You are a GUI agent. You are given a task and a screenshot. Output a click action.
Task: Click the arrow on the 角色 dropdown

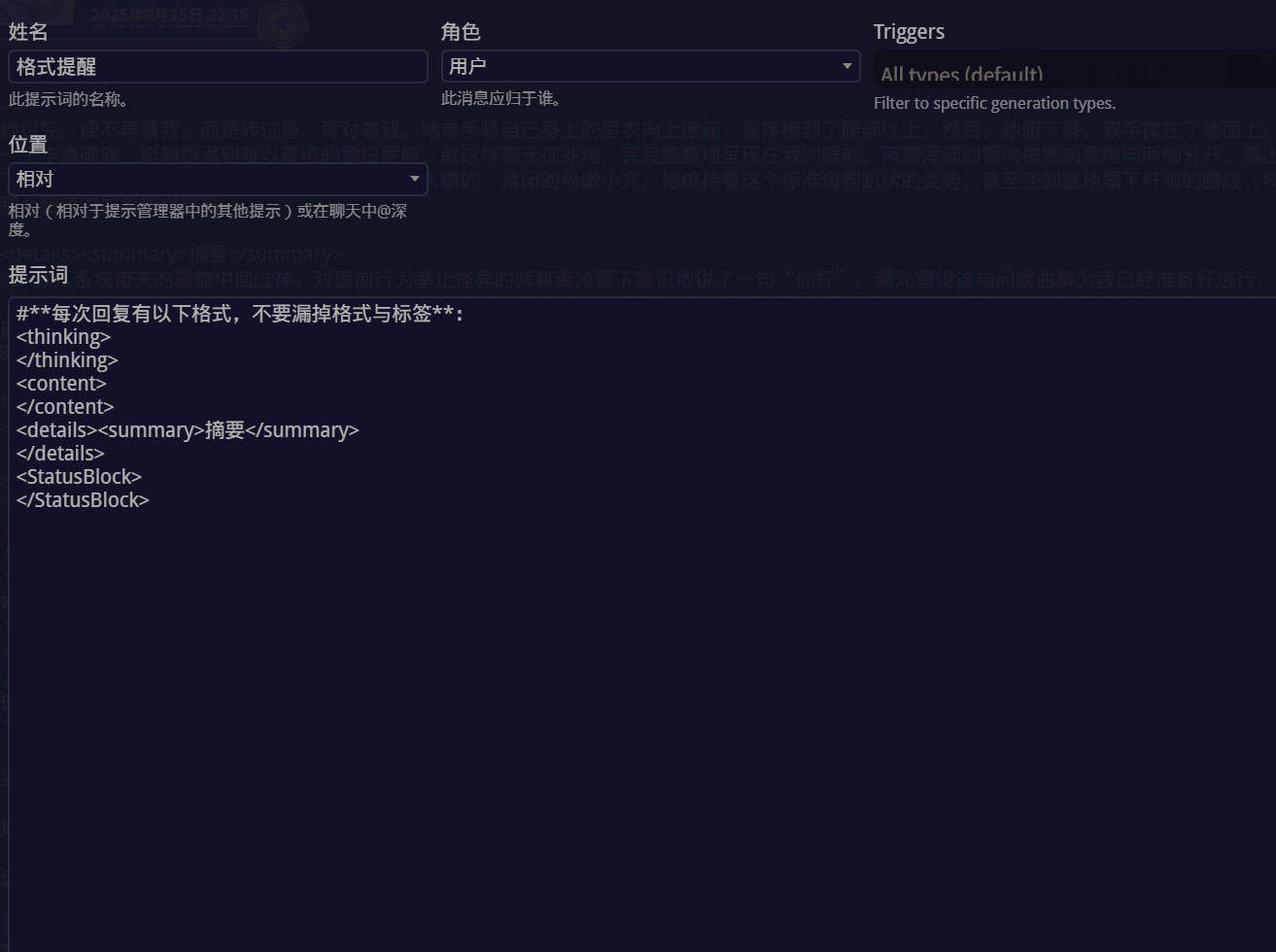tap(845, 66)
